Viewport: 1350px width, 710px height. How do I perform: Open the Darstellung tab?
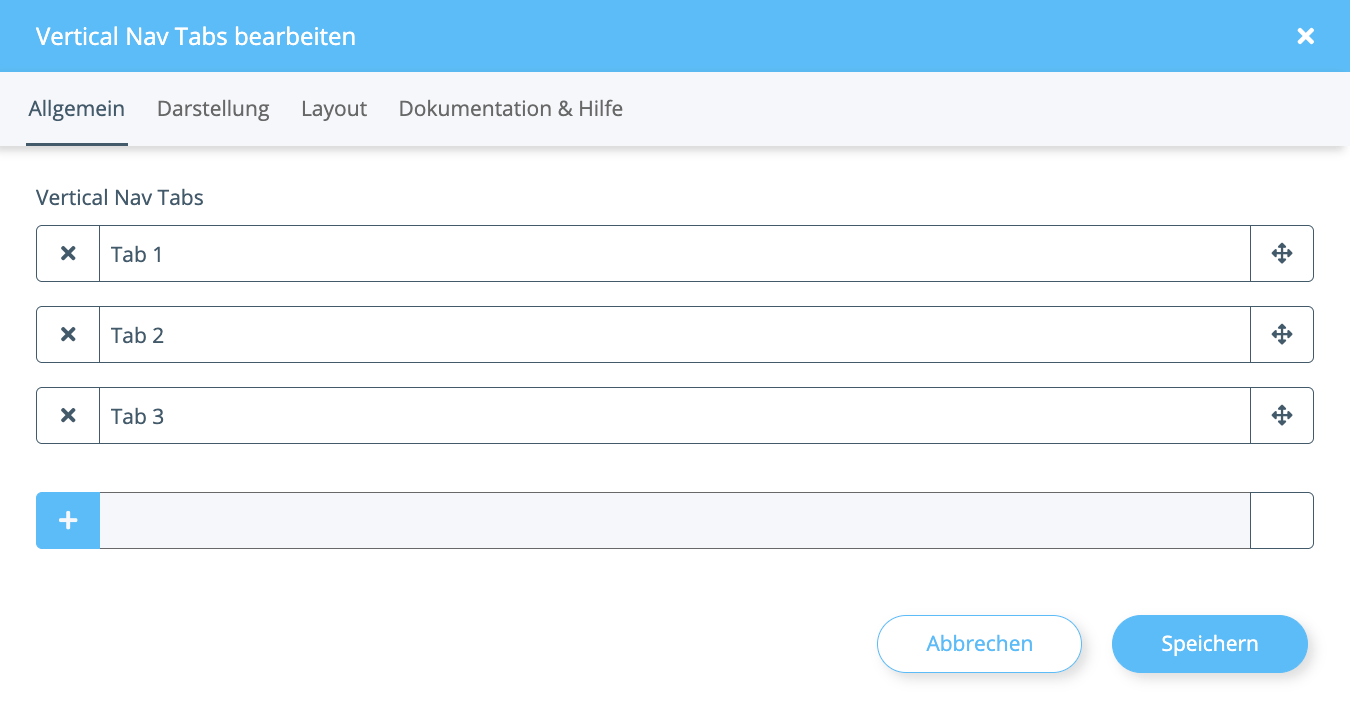tap(213, 109)
